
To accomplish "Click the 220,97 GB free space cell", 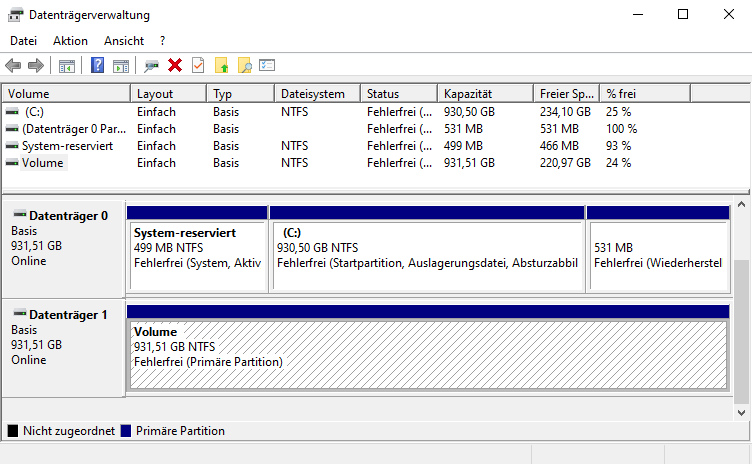I will (x=565, y=163).
